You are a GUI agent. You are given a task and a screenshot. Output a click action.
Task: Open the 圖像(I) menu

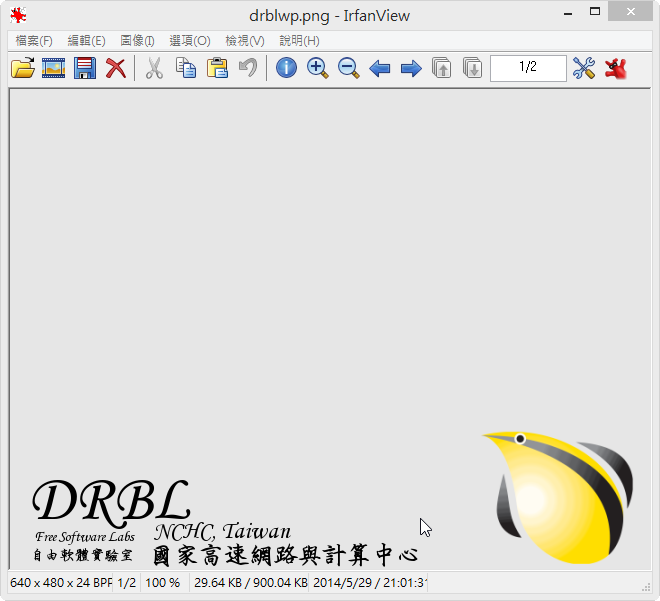tap(137, 41)
